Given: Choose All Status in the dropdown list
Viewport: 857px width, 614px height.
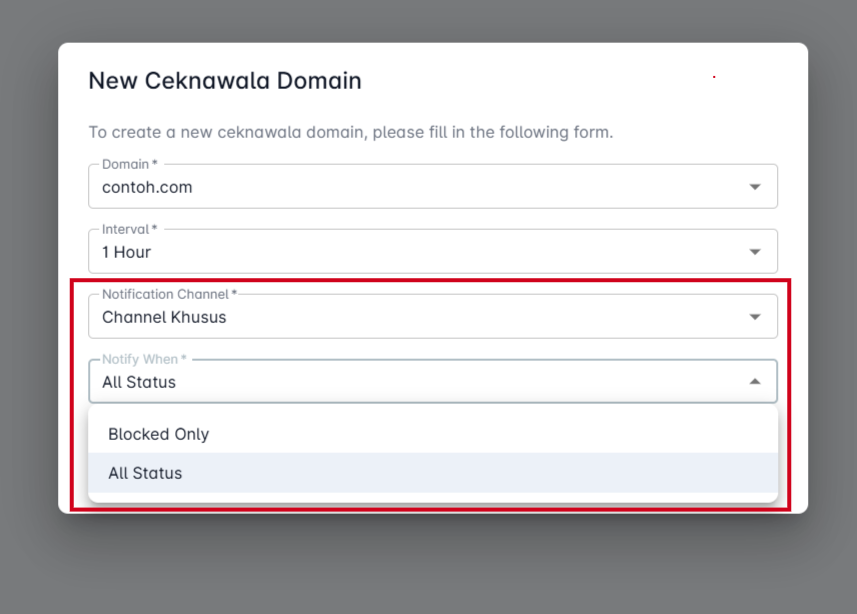Looking at the screenshot, I should 145,473.
